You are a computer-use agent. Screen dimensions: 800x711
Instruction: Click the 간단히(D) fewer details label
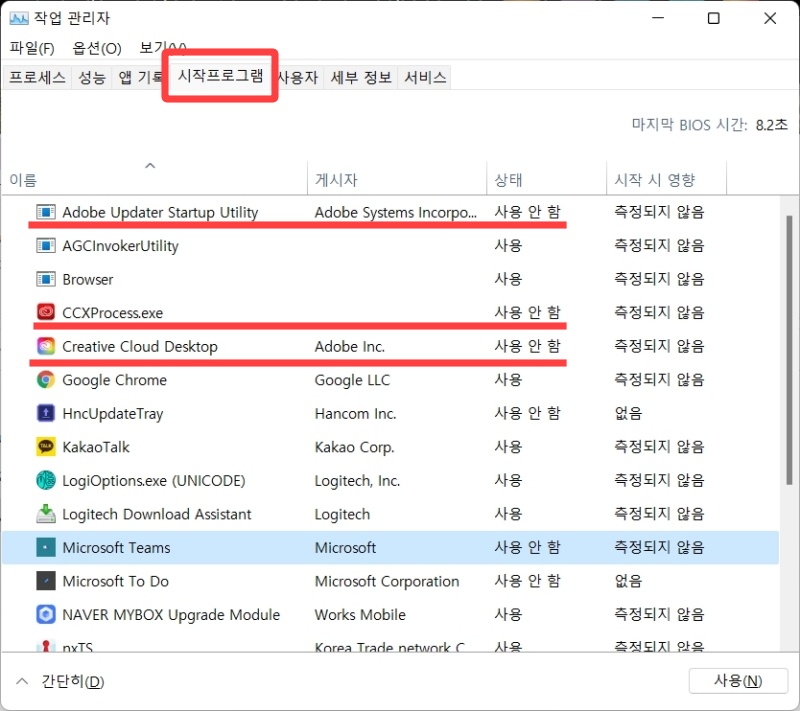73,681
